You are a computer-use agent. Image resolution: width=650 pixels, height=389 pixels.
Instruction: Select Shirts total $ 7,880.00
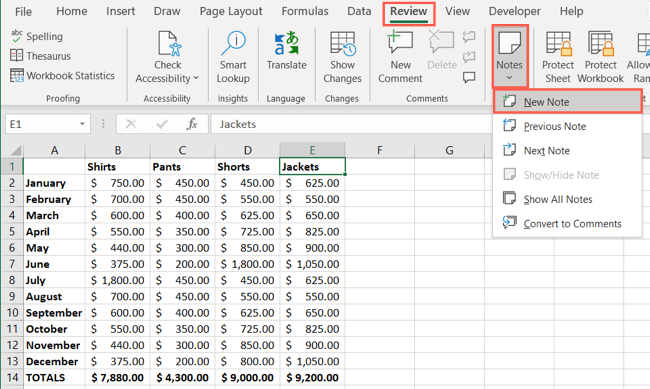118,377
